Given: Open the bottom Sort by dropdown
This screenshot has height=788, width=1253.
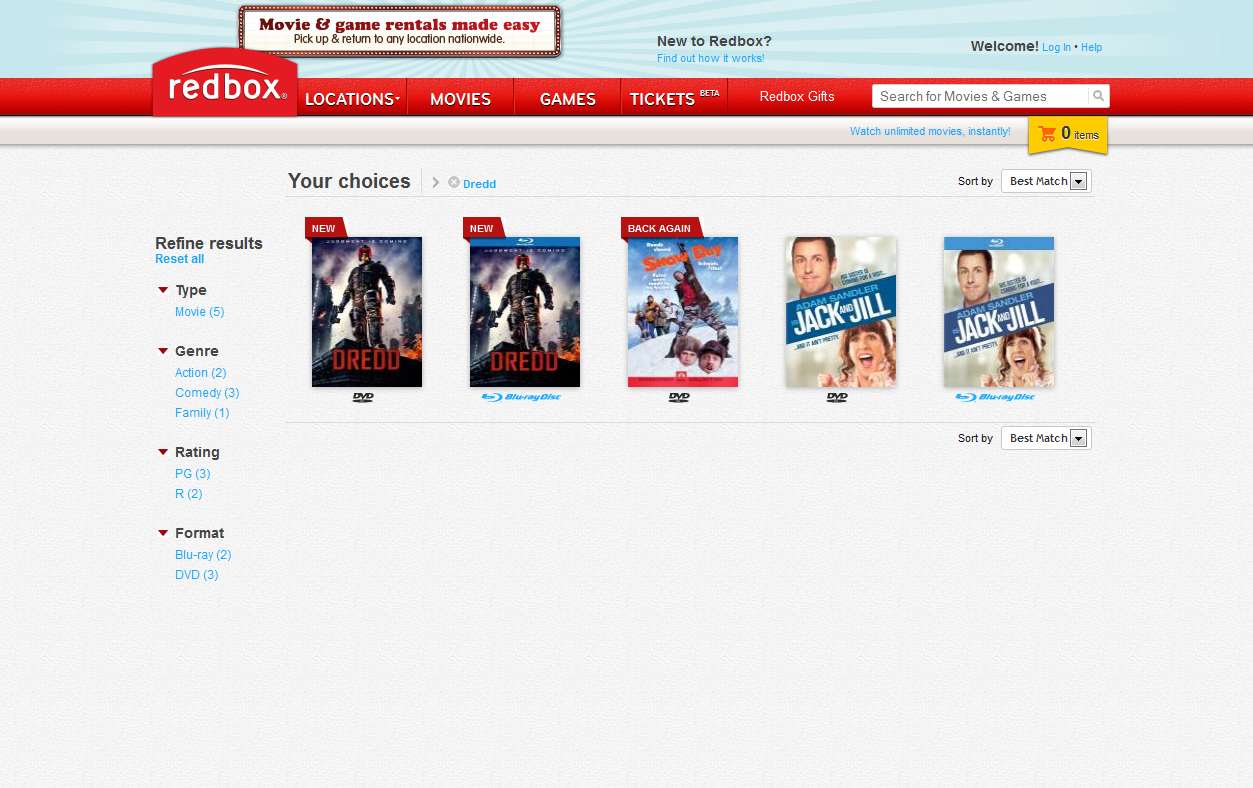Looking at the screenshot, I should point(1046,438).
